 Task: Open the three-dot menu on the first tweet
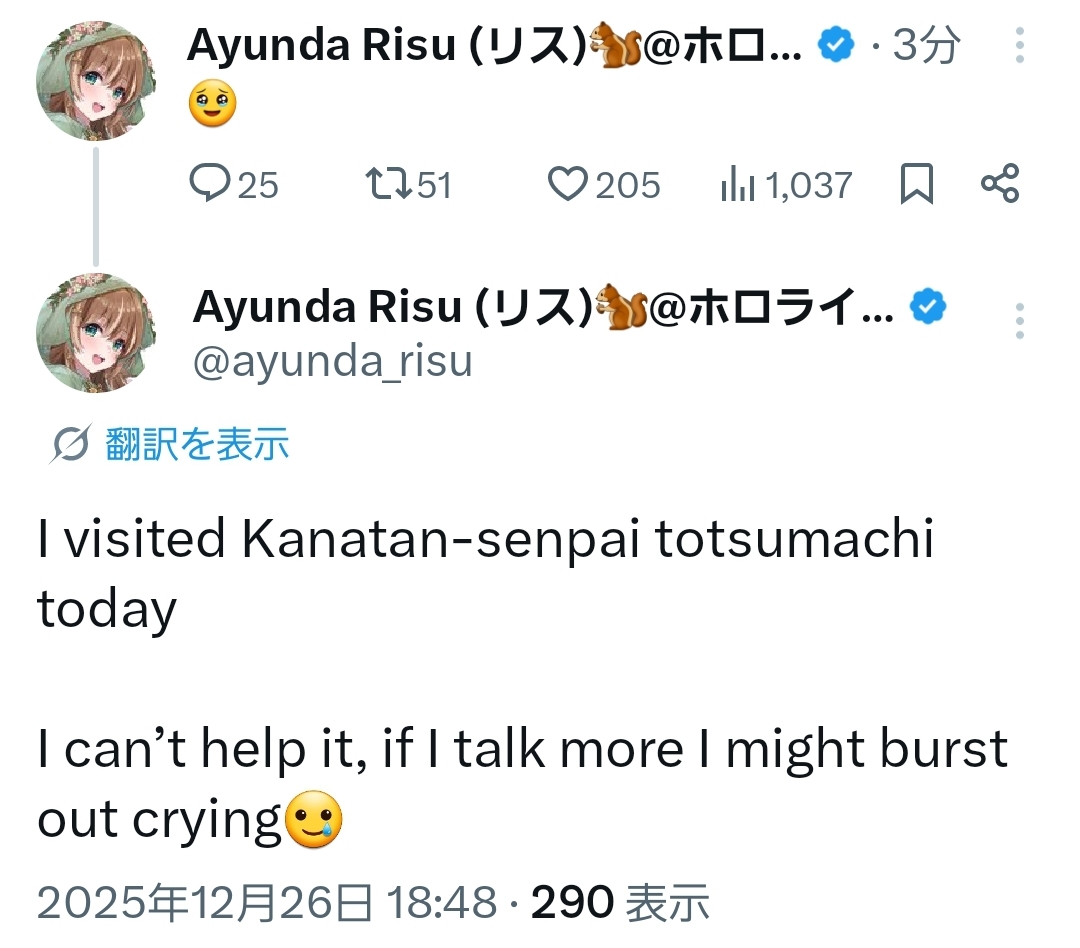(x=1019, y=46)
